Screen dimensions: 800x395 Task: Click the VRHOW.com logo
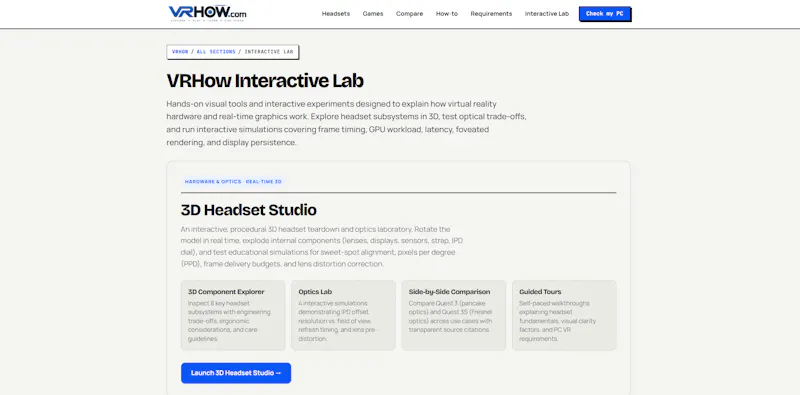[x=207, y=13]
